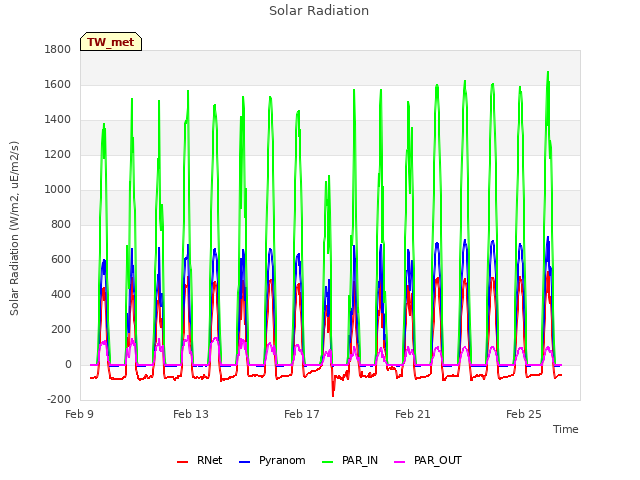Click the Feb 9 x-axis tick label
This screenshot has height=480, width=640.
(x=80, y=414)
